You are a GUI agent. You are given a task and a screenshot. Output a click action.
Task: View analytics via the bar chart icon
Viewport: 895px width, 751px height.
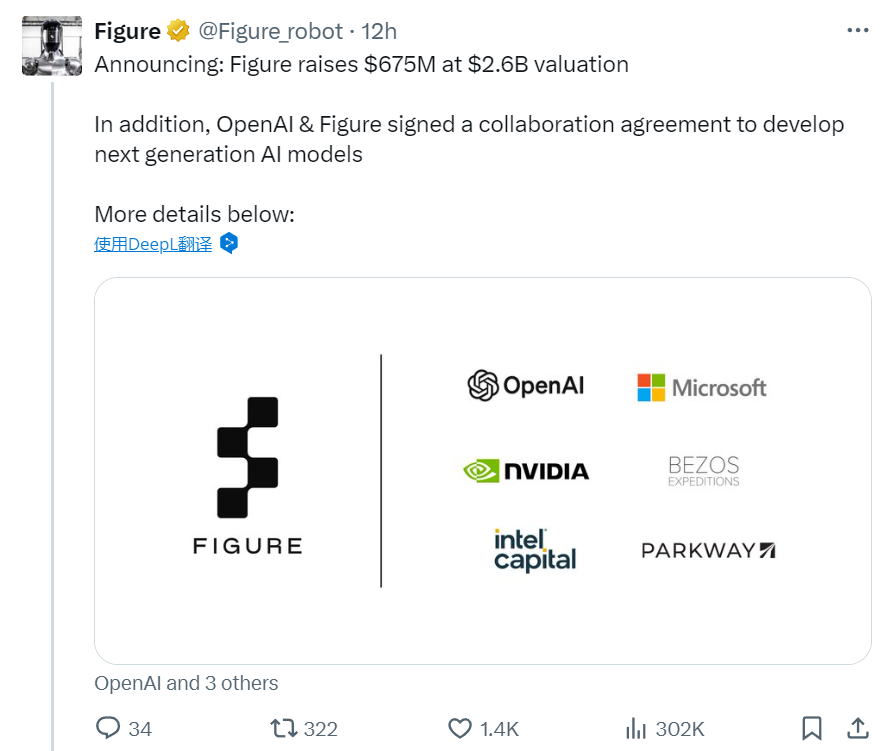pos(635,728)
